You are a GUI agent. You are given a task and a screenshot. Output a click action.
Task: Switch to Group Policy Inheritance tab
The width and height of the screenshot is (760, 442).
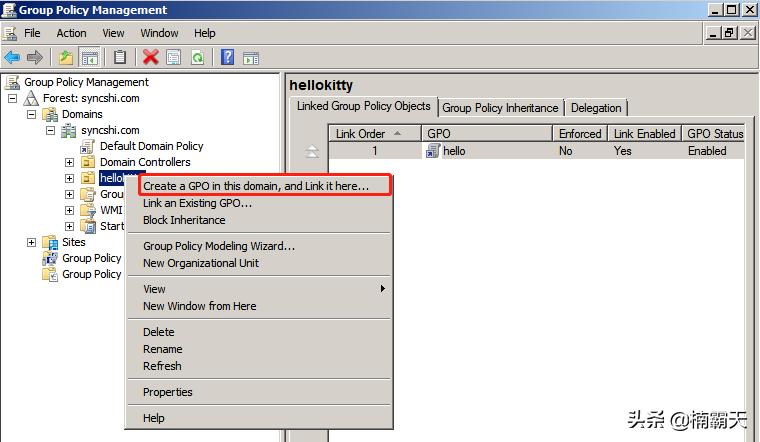coord(500,108)
